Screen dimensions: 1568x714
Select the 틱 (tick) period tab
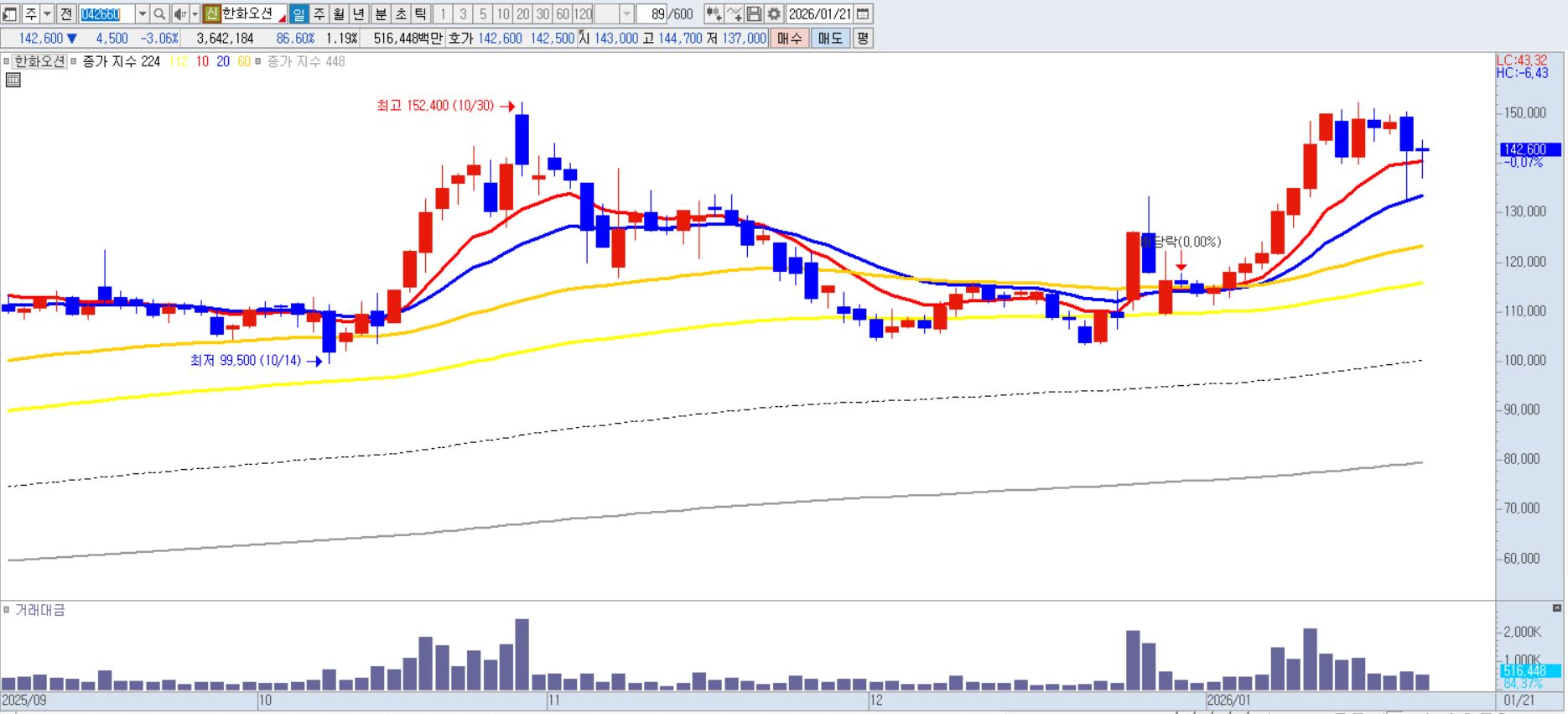[421, 14]
